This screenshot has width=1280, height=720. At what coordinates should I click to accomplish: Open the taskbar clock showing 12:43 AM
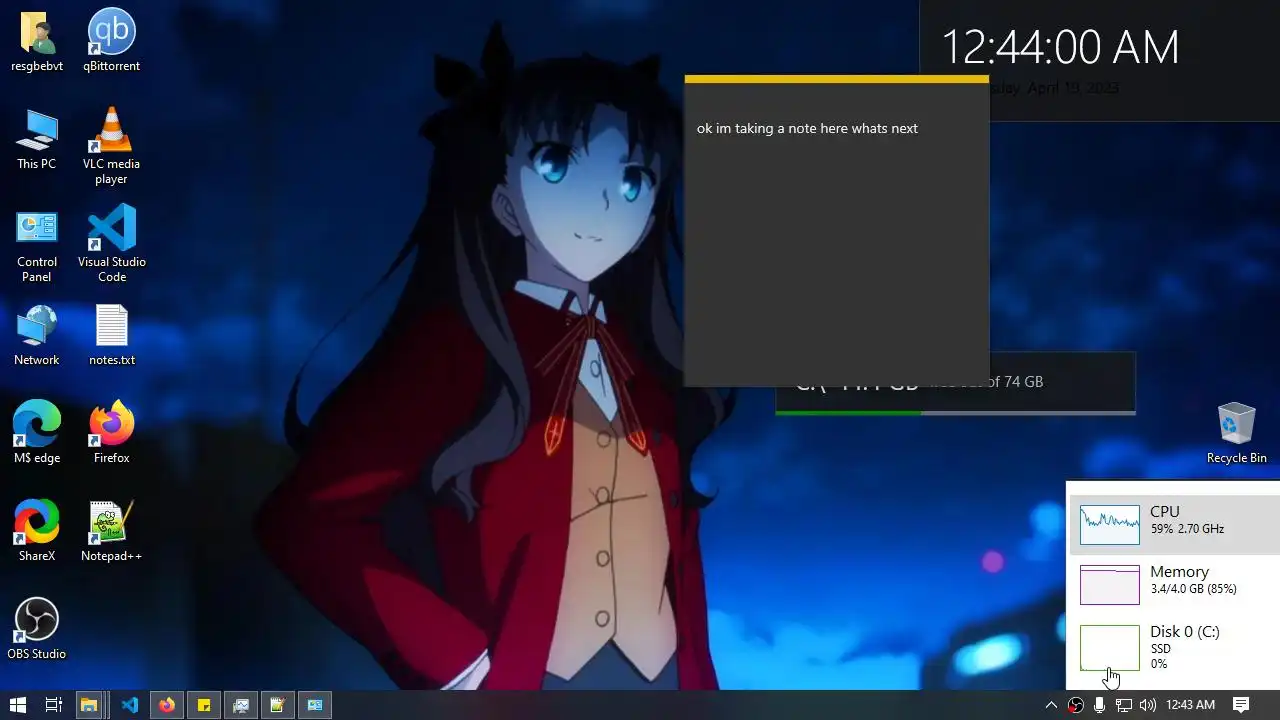pos(1190,705)
